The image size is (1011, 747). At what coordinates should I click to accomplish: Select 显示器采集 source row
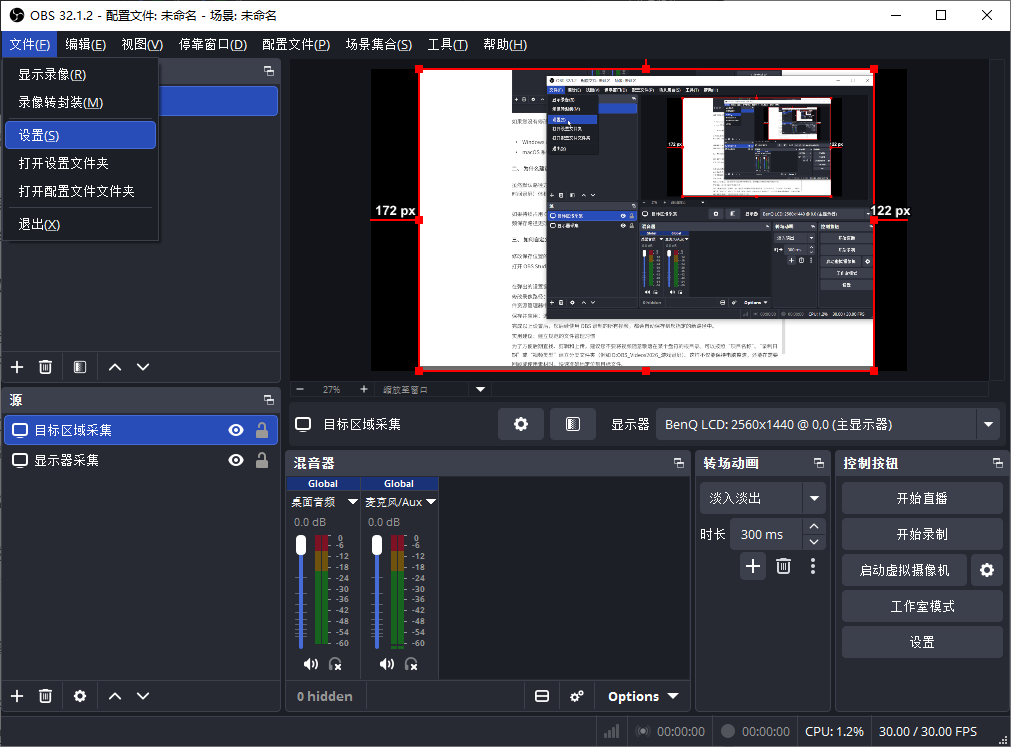[x=141, y=460]
